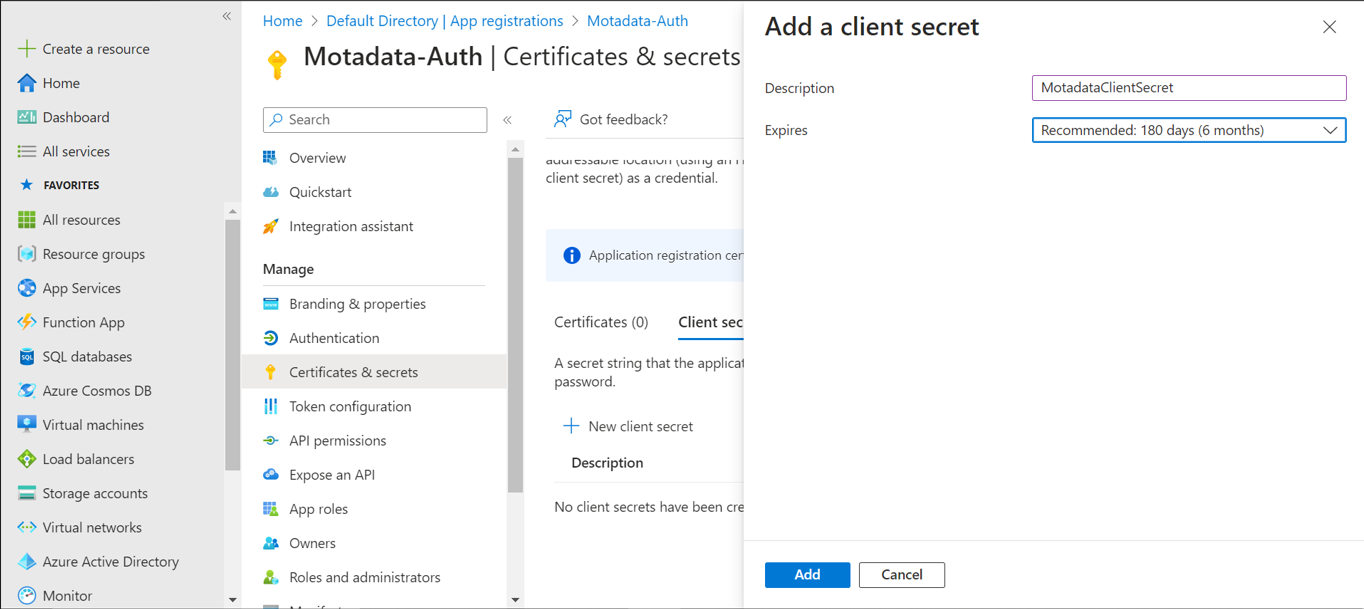Image resolution: width=1364 pixels, height=609 pixels.
Task: Click the Owners people icon
Action: pos(271,543)
